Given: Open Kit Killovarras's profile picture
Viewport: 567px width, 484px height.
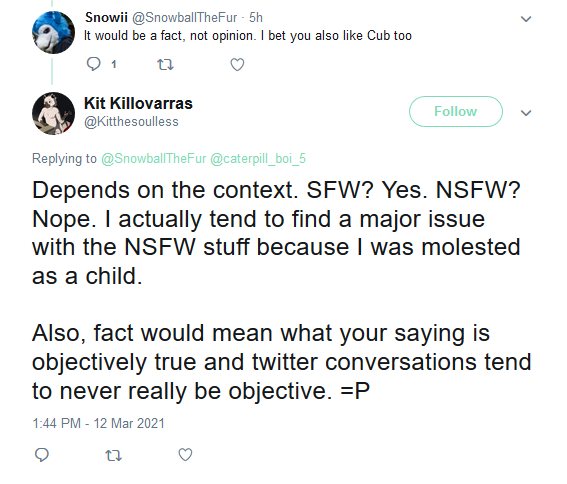Looking at the screenshot, I should [x=54, y=113].
